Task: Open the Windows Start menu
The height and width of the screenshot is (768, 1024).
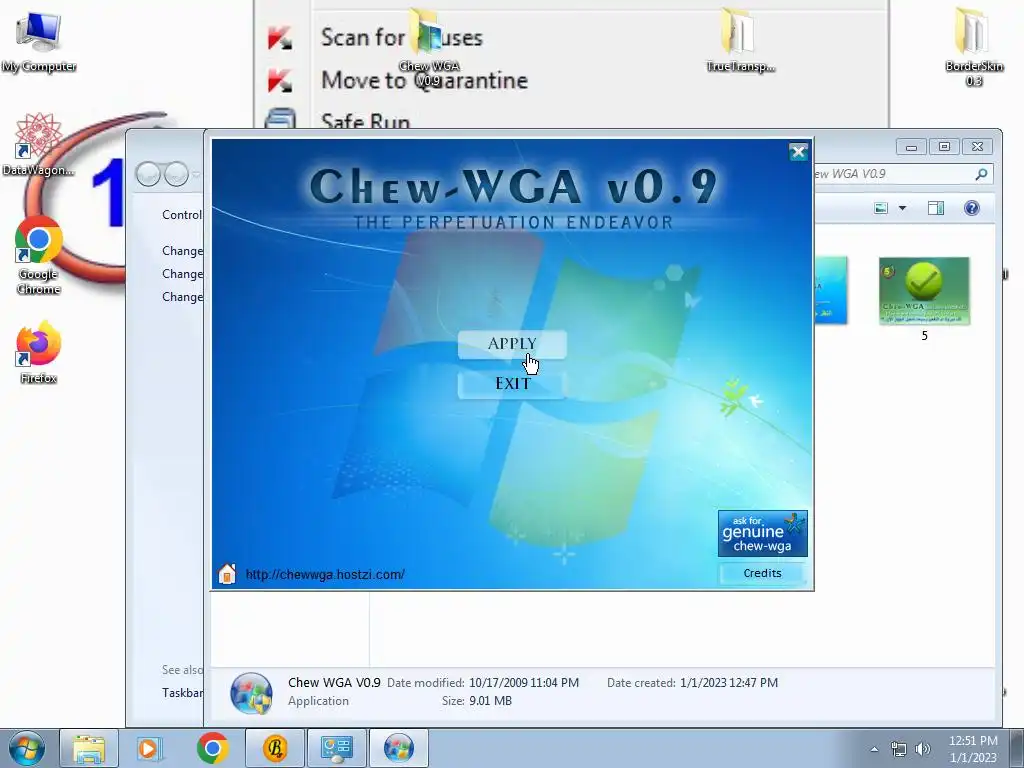Action: pyautogui.click(x=26, y=748)
